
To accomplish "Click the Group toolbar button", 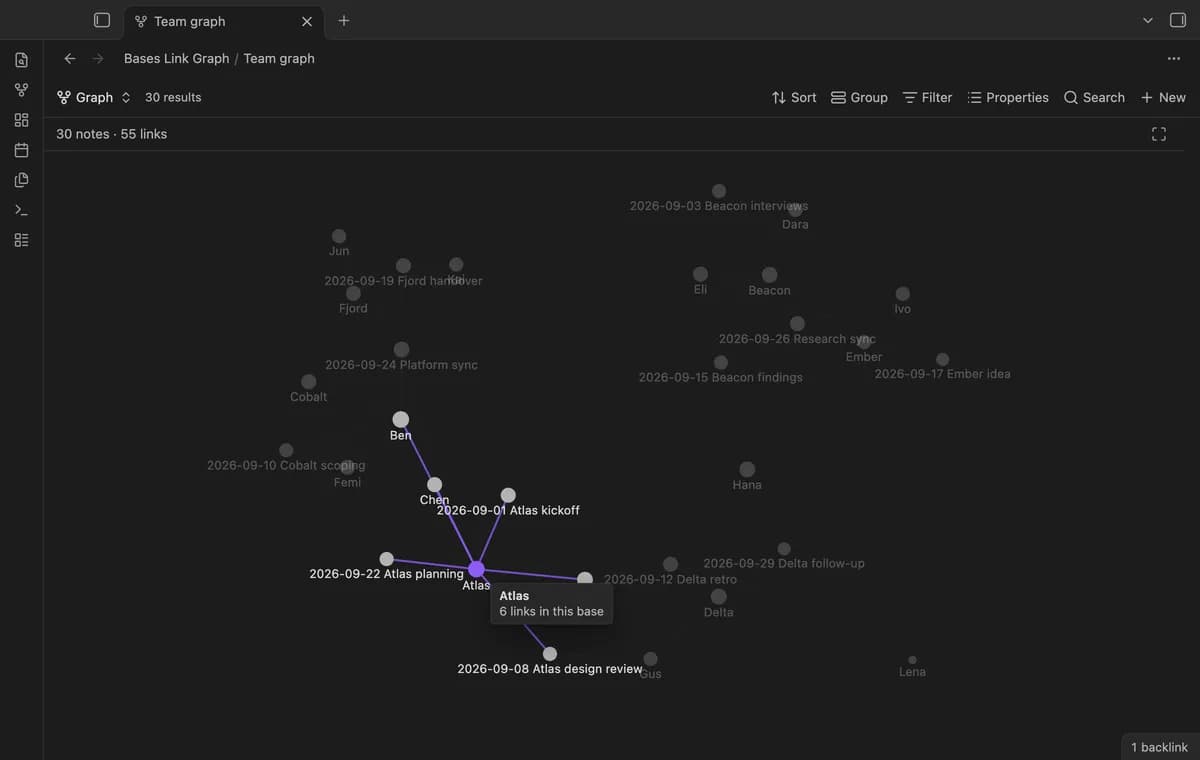I will 859,97.
